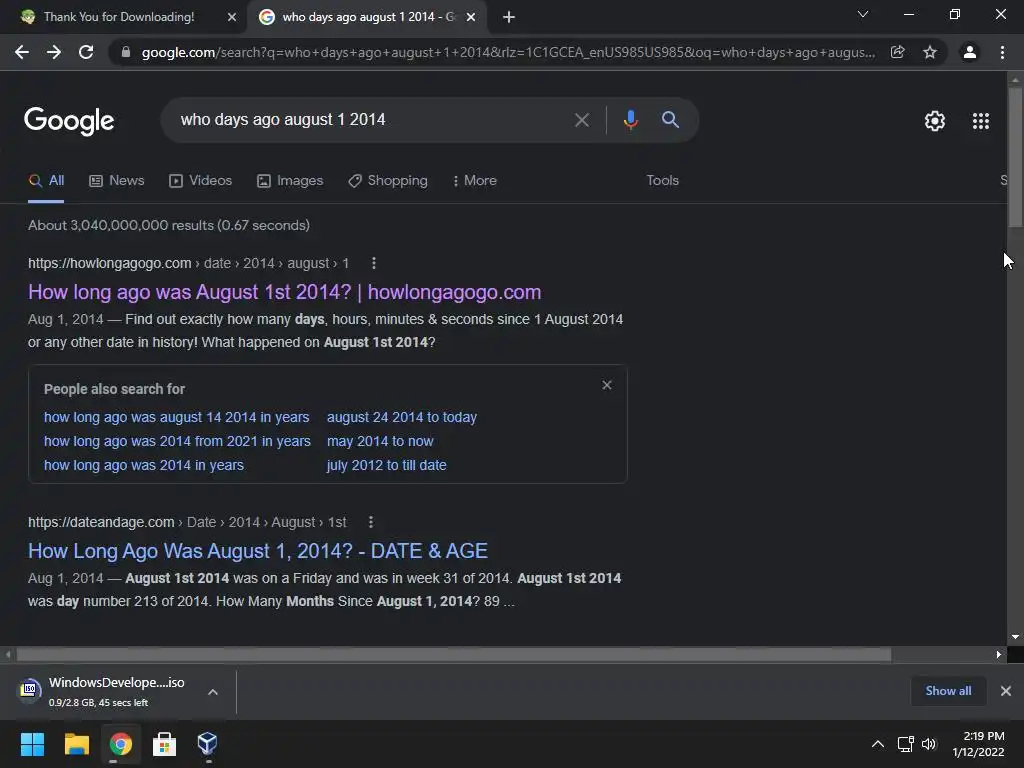Screen dimensions: 1024x768
Task: Close the Google search tab
Action: (471, 17)
